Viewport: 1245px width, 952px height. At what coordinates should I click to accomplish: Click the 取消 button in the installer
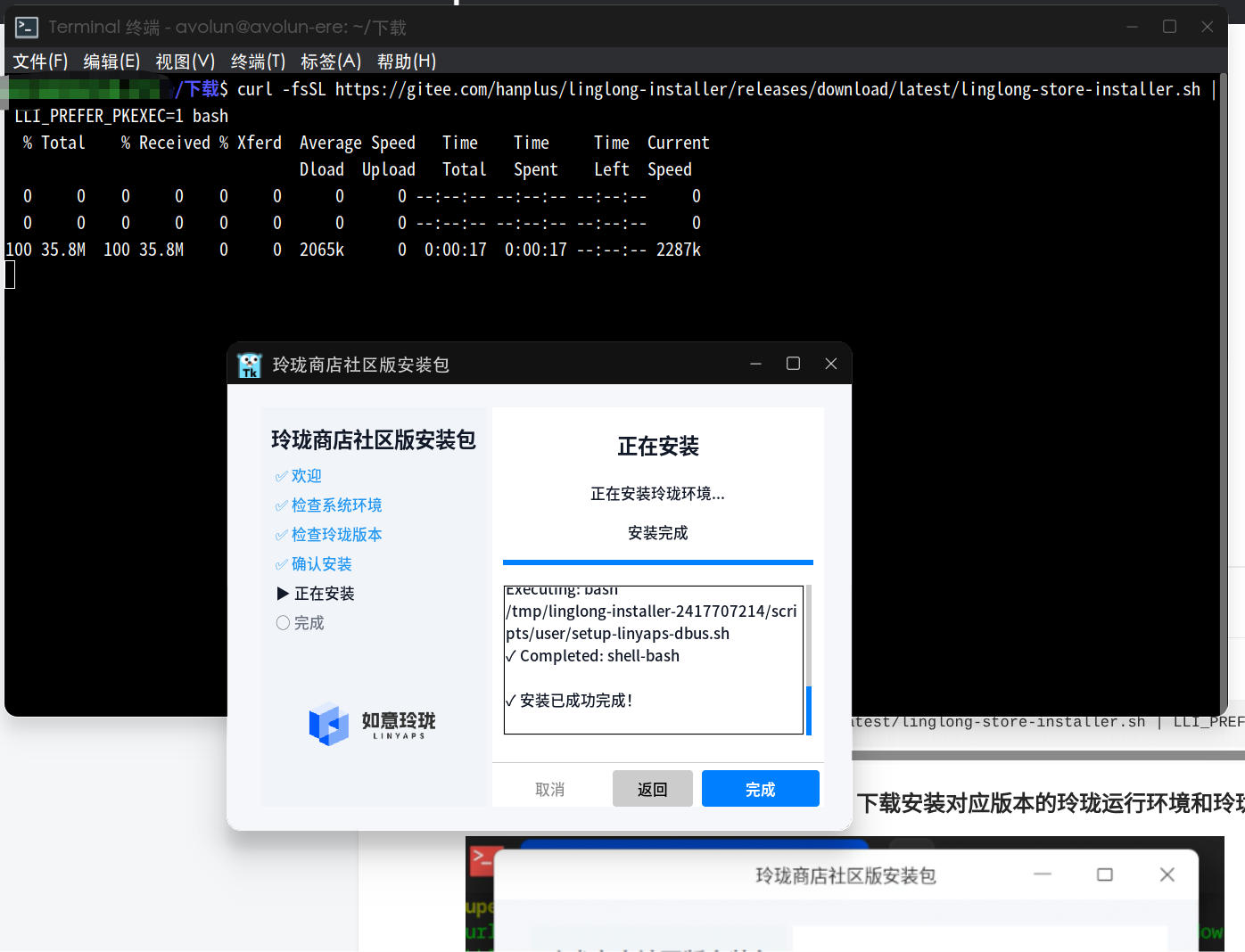(x=550, y=789)
